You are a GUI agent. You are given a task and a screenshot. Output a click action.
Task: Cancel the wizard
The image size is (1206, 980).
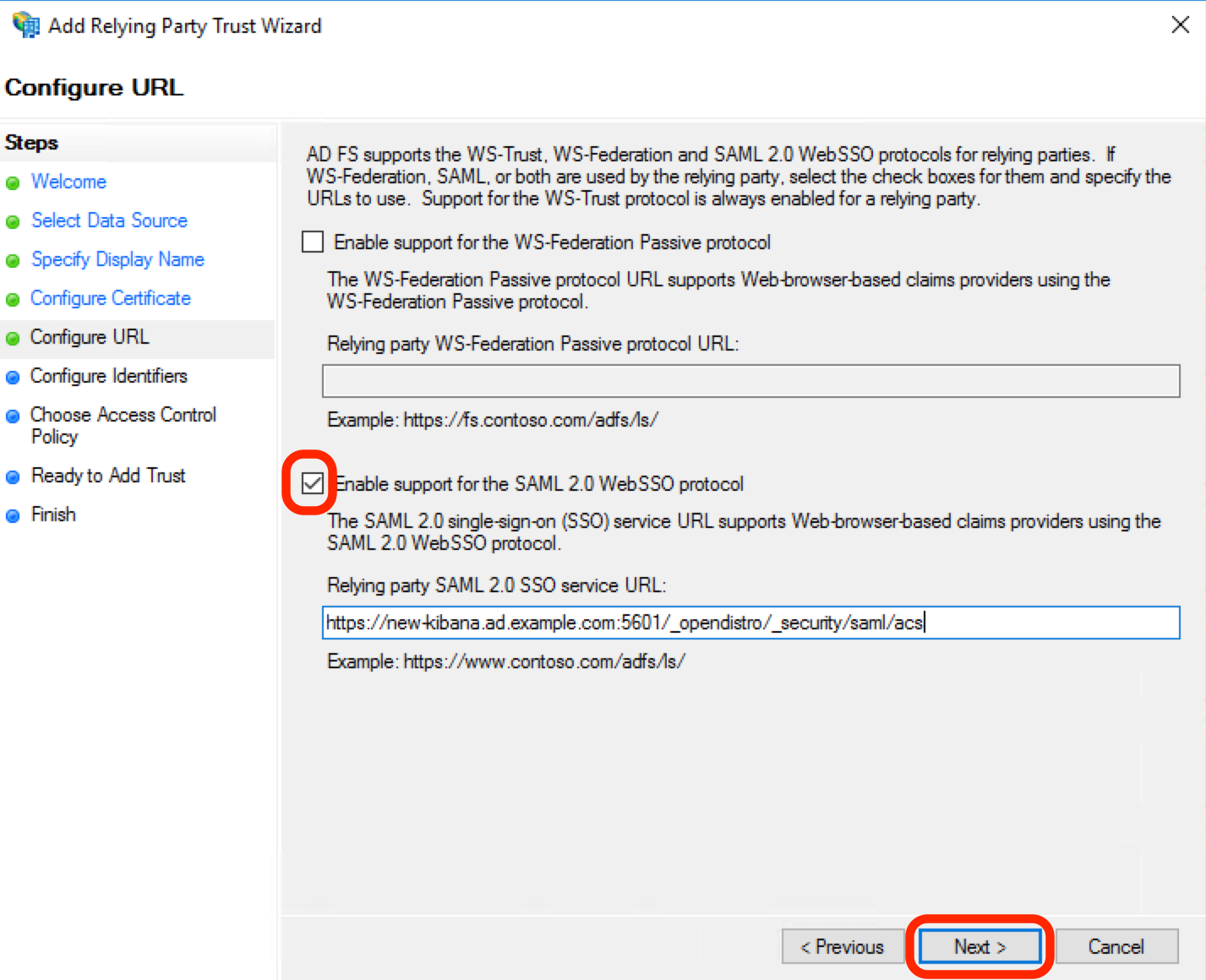pos(1116,946)
